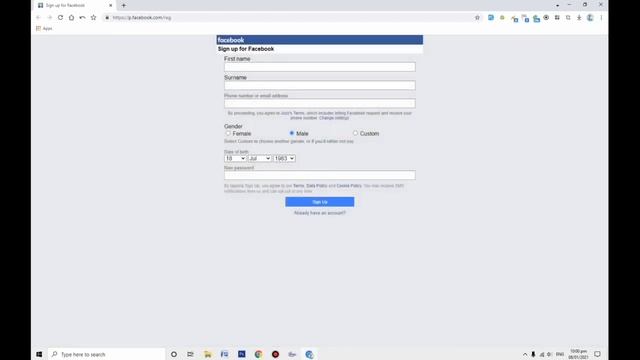640x360 pixels.
Task: Open the volume tray icon
Action: point(549,354)
